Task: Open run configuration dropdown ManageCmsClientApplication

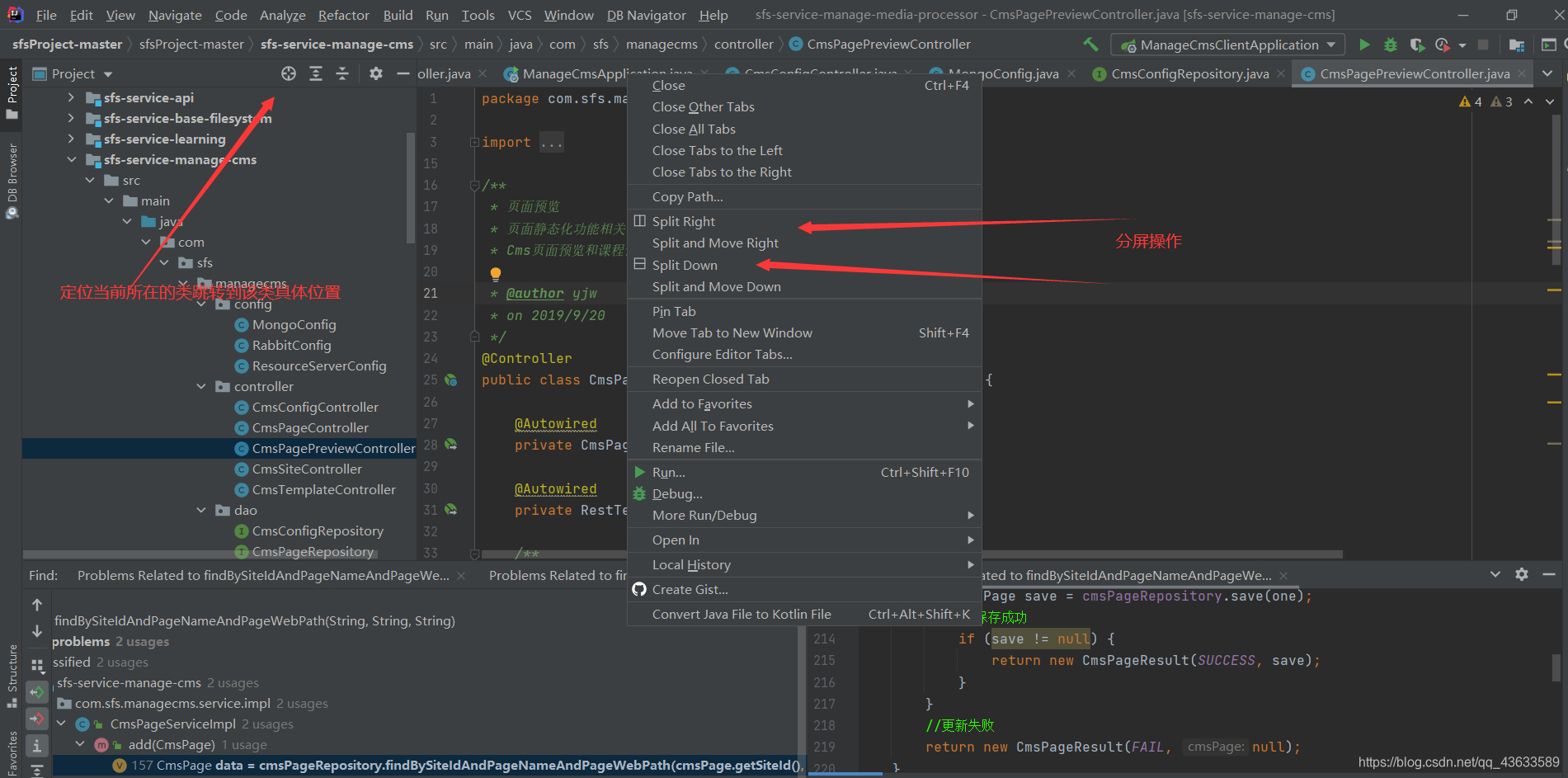Action: [x=1228, y=45]
